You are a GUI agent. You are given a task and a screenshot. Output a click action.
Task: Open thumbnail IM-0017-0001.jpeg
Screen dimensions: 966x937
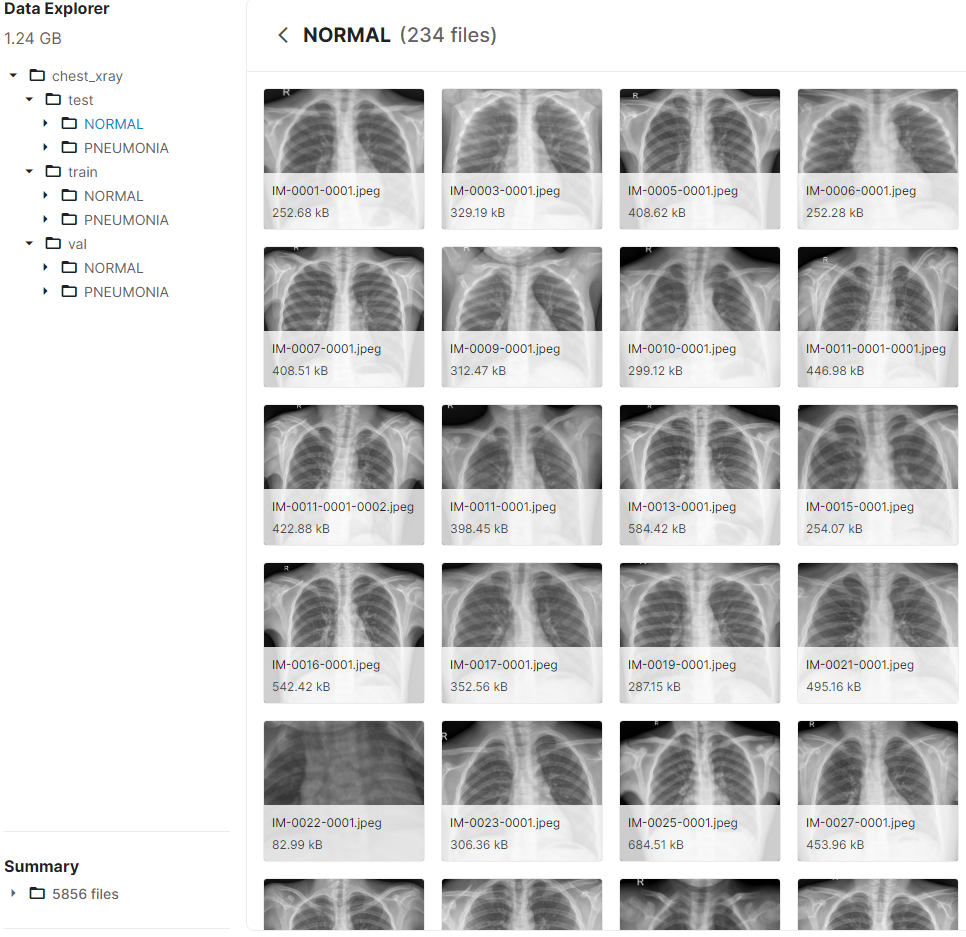(522, 633)
